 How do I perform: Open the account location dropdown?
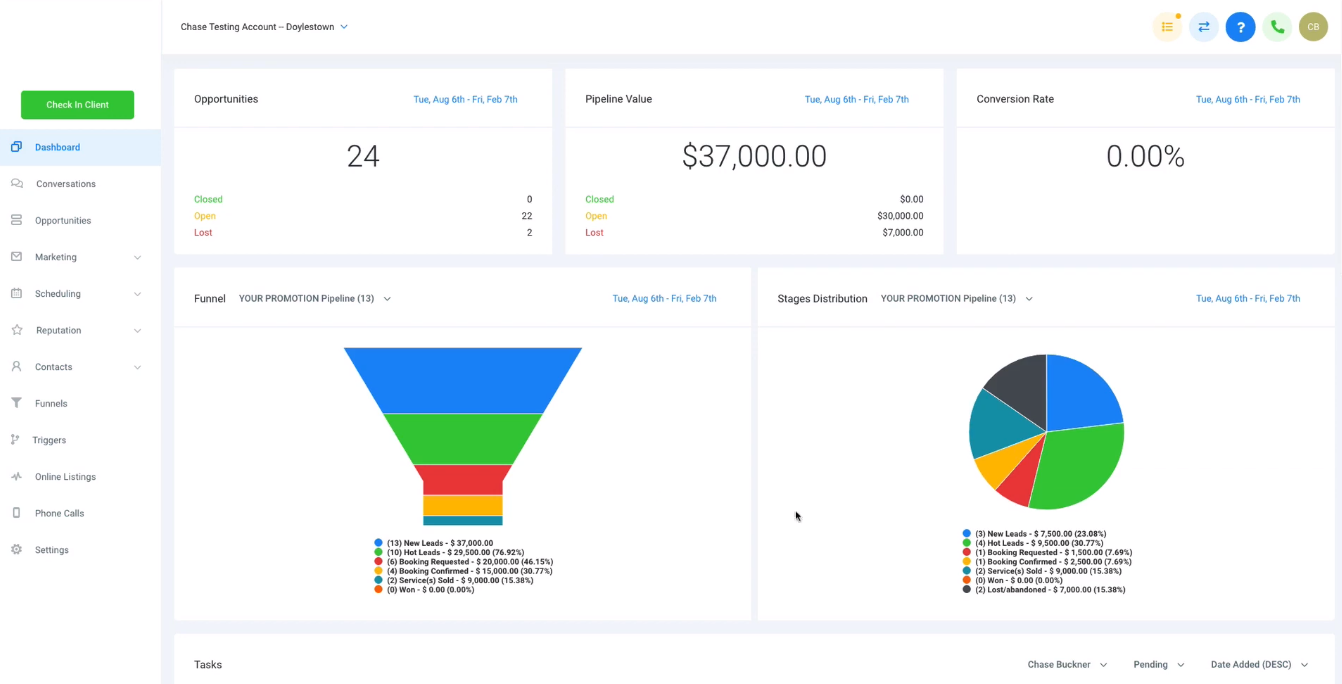click(x=264, y=27)
